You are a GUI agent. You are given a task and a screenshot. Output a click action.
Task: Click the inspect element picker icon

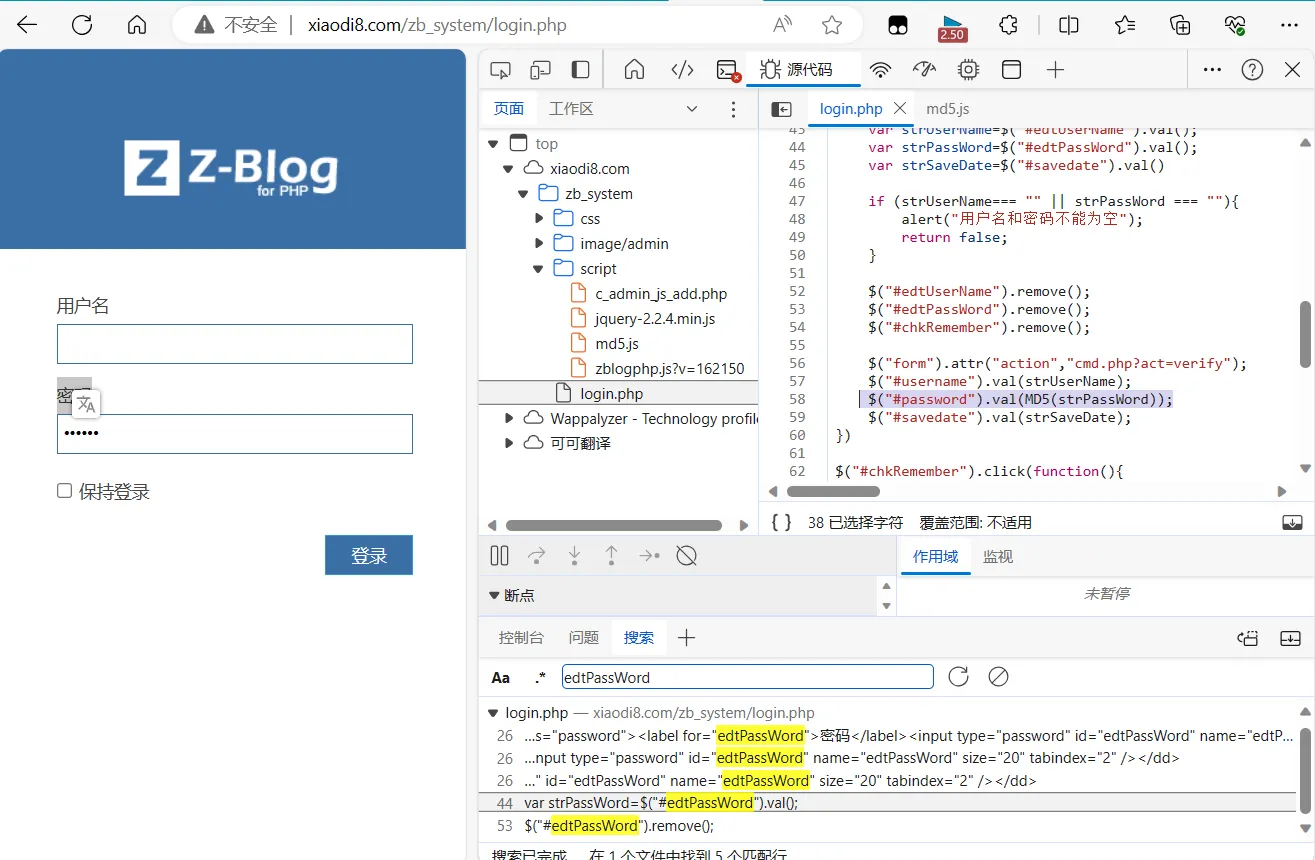[x=500, y=70]
